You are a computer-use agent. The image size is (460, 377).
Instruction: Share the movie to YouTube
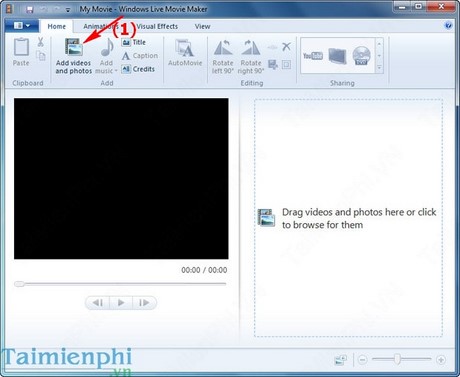tap(313, 56)
